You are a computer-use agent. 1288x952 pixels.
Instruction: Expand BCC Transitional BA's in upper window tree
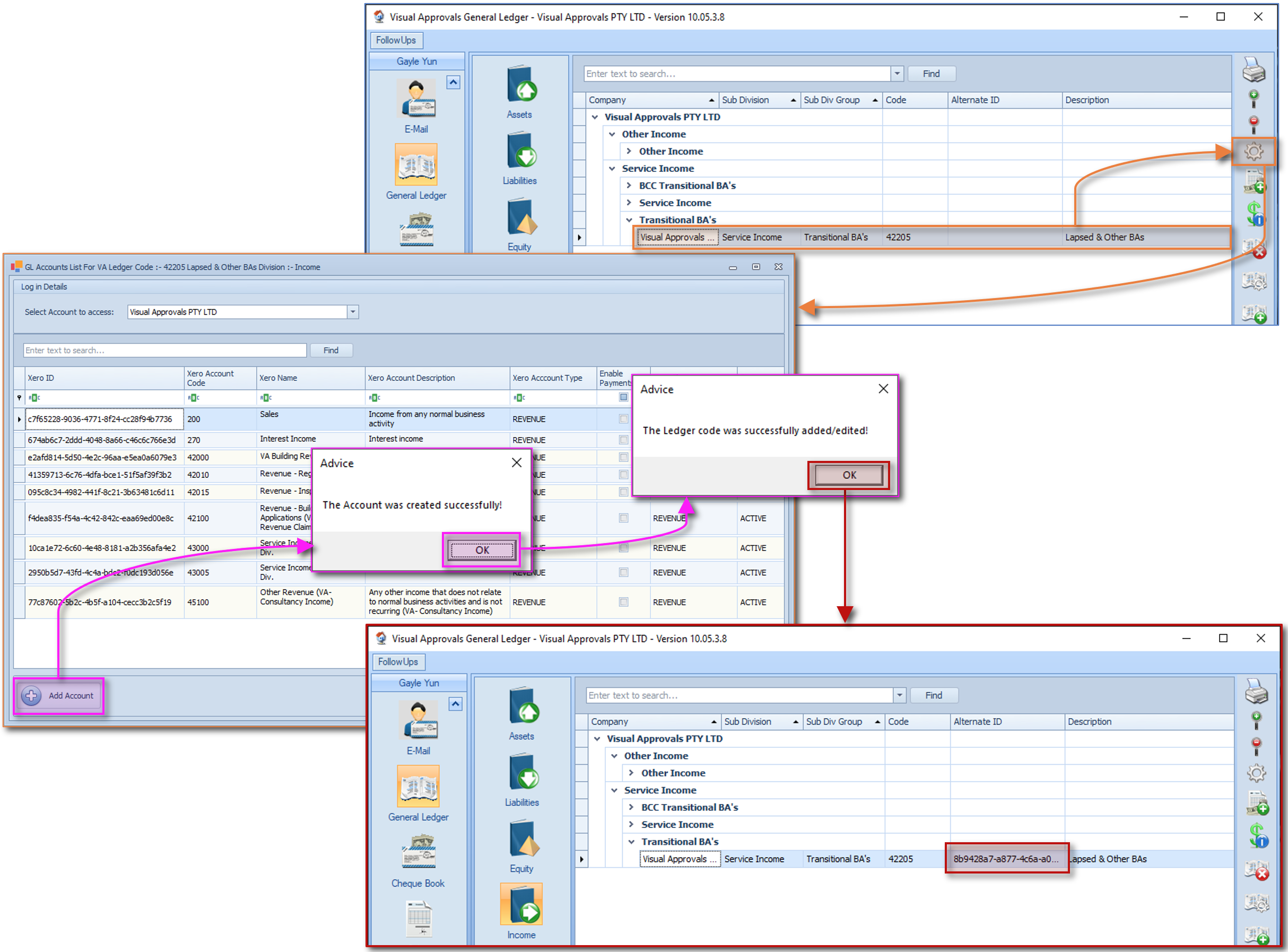(629, 186)
